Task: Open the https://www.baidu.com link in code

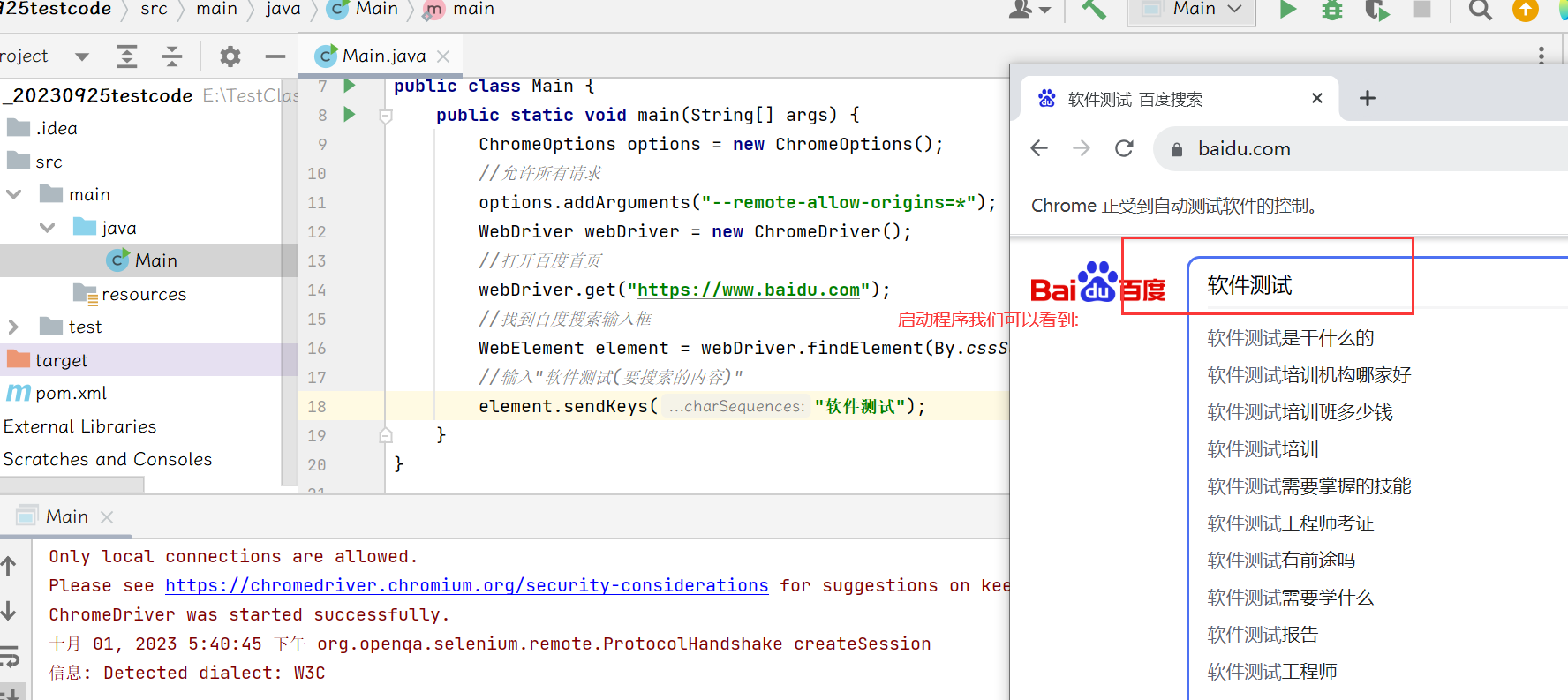Action: click(749, 290)
